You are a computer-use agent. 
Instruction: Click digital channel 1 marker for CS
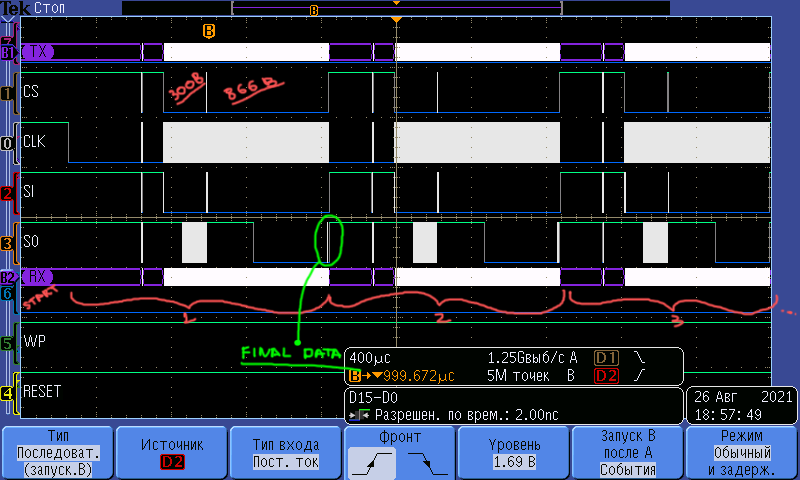(7, 93)
